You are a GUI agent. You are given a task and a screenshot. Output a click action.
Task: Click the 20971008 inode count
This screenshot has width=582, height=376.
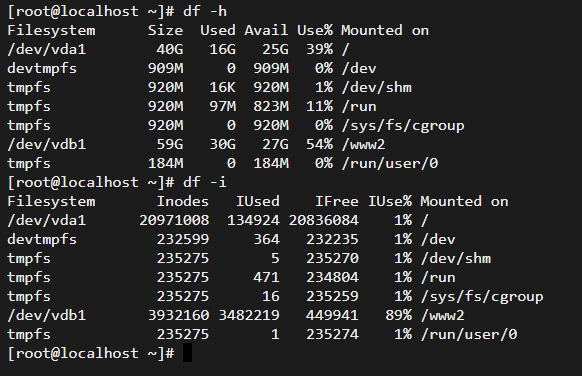(x=174, y=220)
